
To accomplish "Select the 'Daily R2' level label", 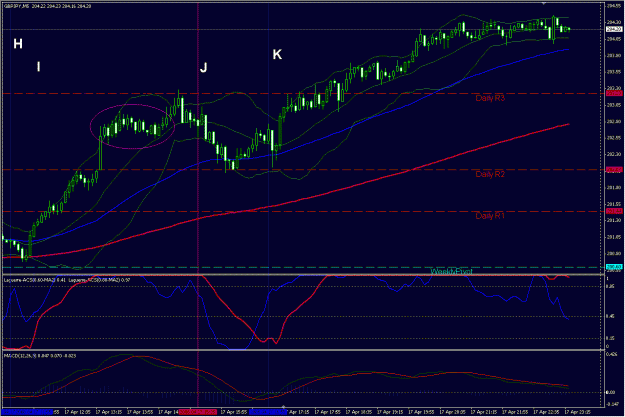I will pyautogui.click(x=490, y=174).
